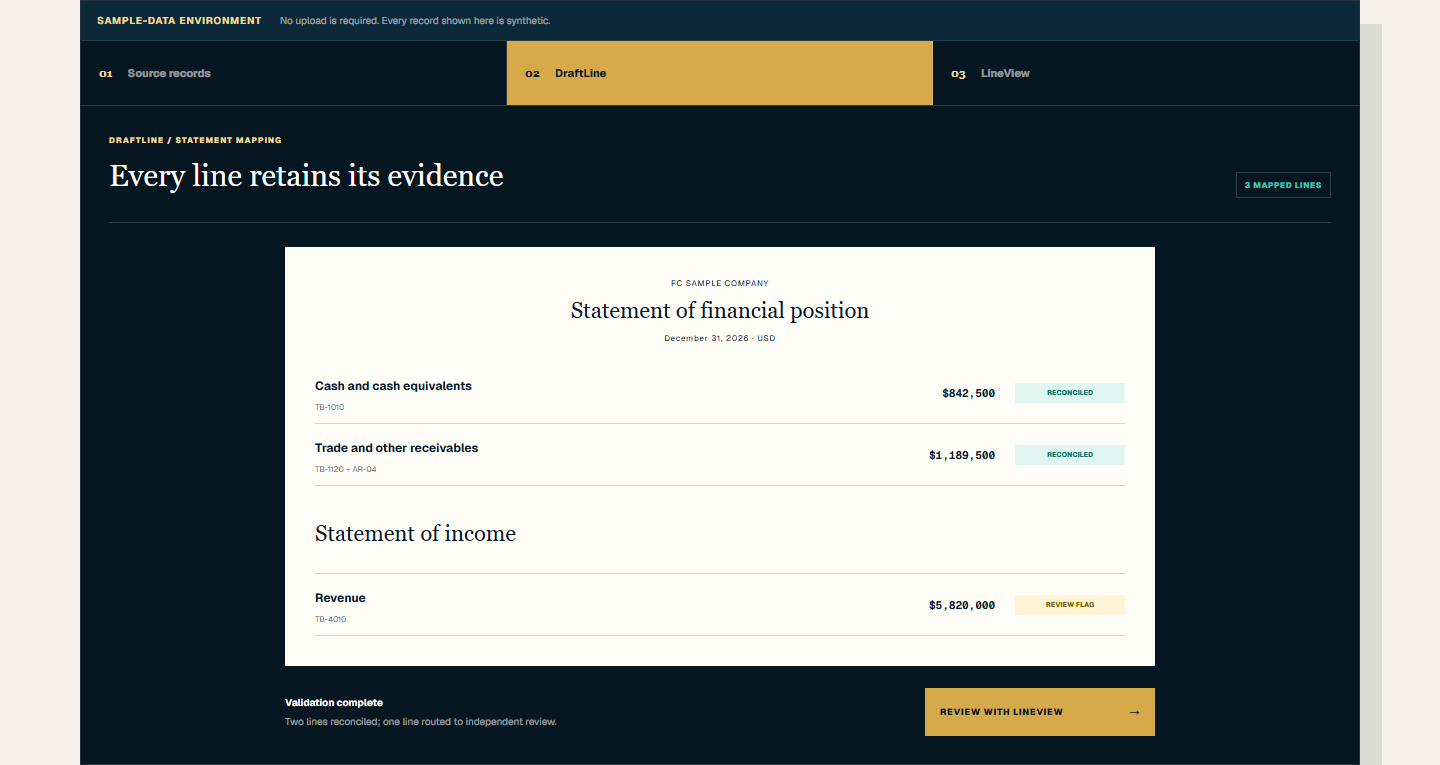Viewport: 1440px width, 765px height.
Task: Click the Reconciled badge for Trade receivables
Action: (x=1070, y=455)
